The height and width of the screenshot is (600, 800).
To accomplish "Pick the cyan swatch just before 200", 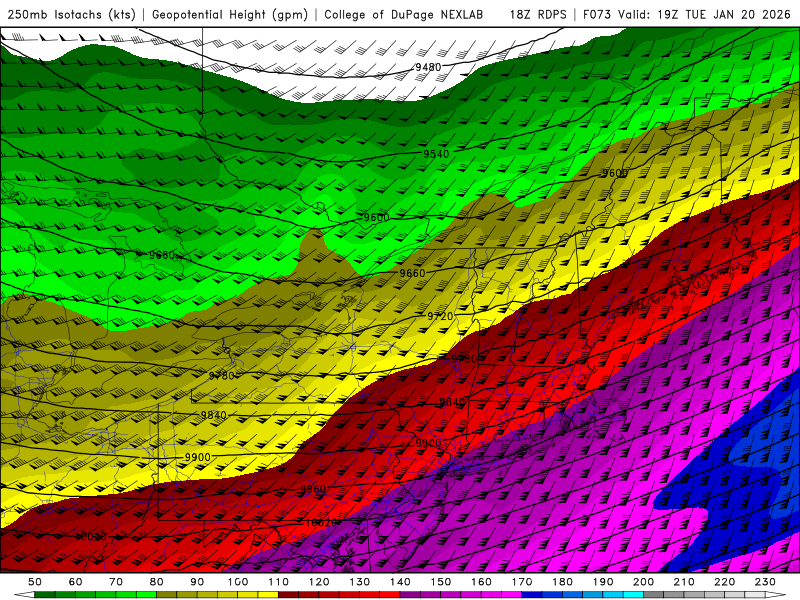I will pos(633,595).
